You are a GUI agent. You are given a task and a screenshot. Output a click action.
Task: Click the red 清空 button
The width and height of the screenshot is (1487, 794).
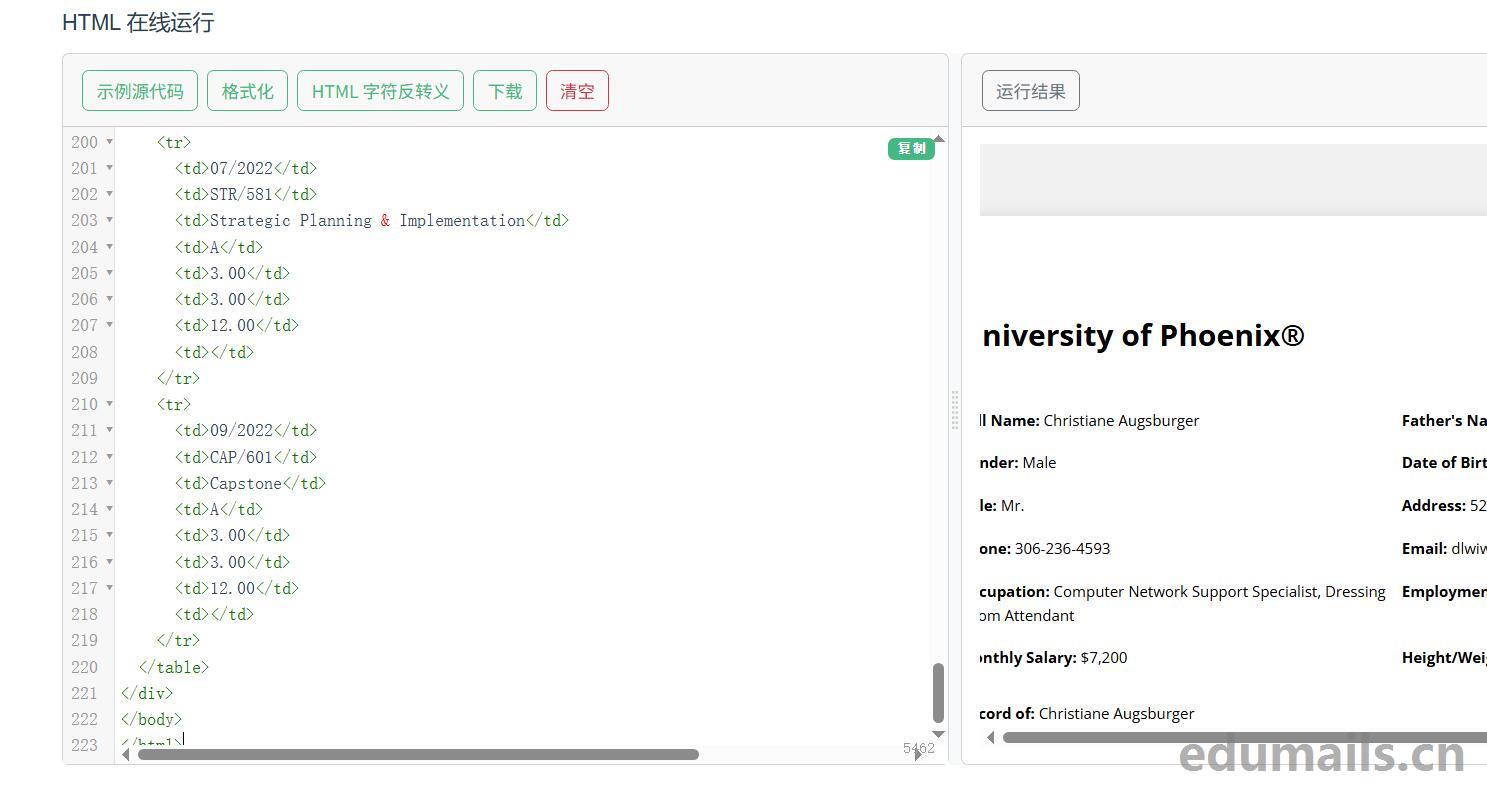(577, 91)
